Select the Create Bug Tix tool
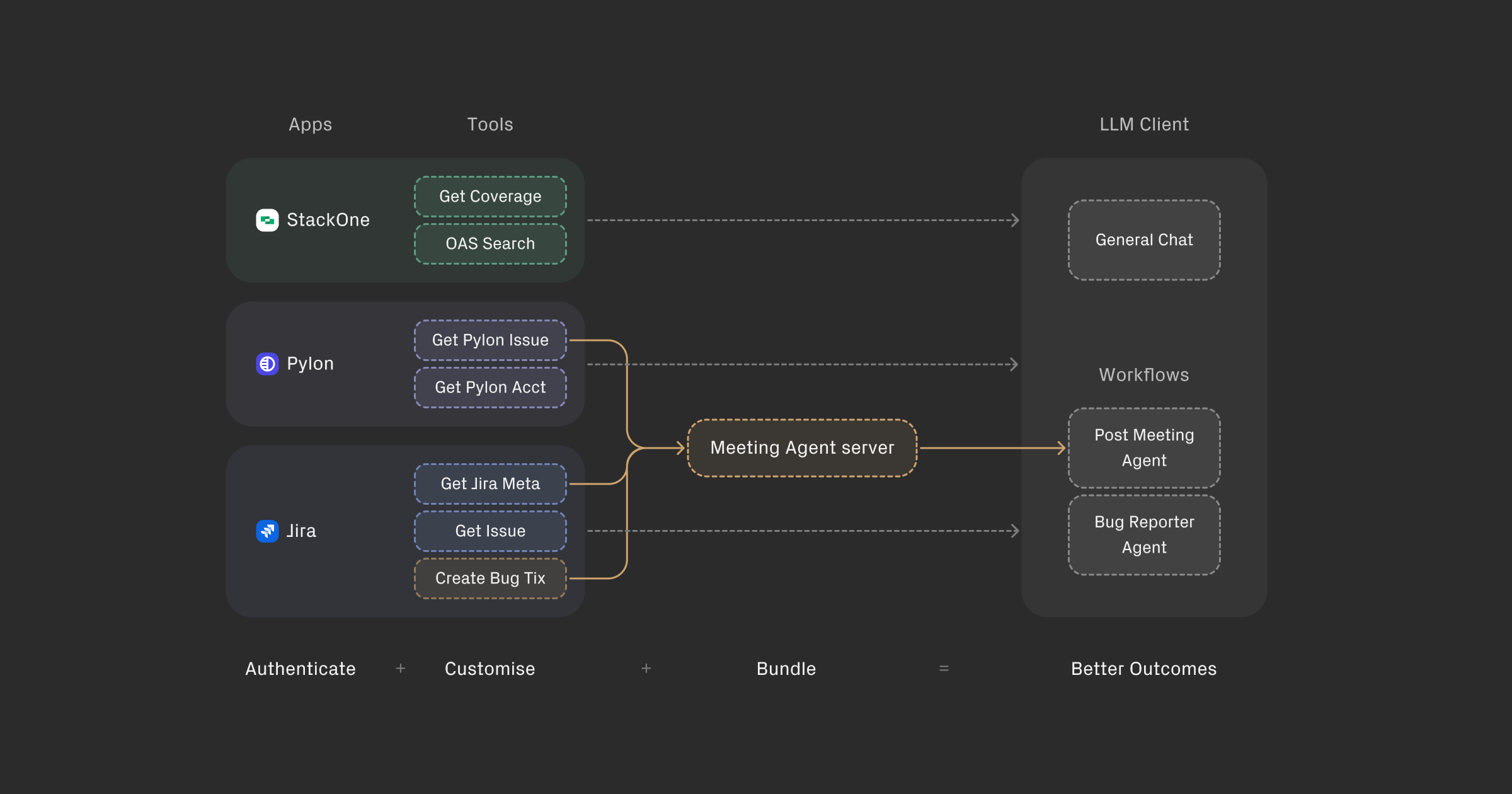1512x794 pixels. (490, 578)
